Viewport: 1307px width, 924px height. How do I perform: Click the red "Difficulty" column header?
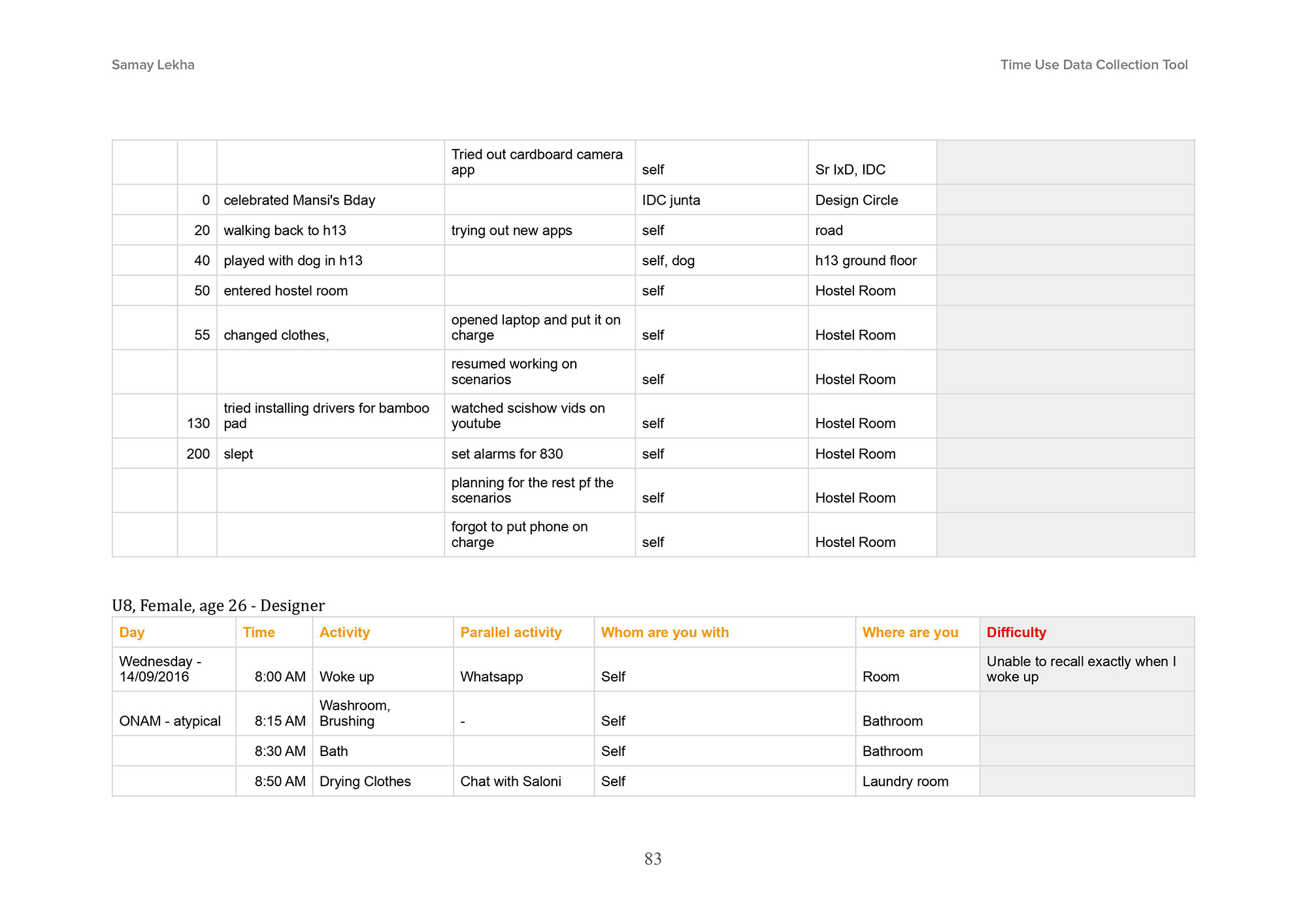click(1016, 633)
